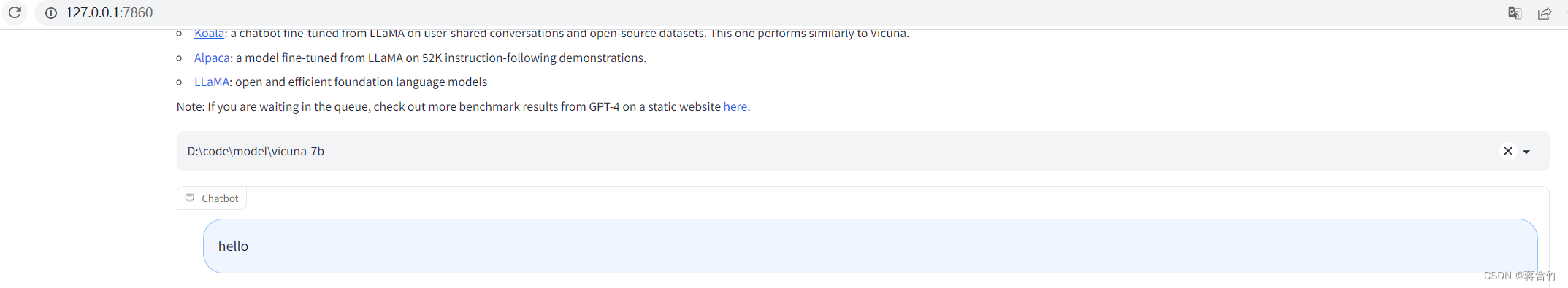Visit the LLaMA link
This screenshot has width=1568, height=288.
(212, 82)
